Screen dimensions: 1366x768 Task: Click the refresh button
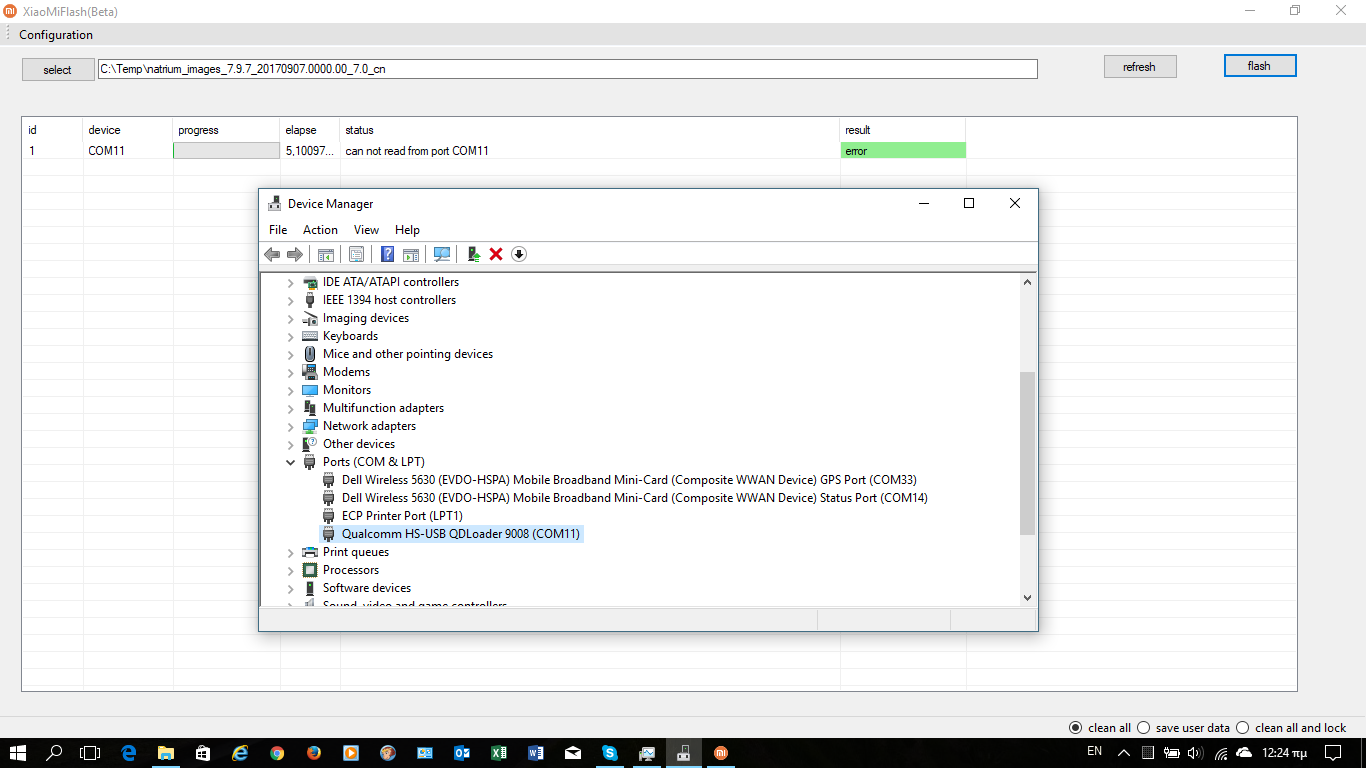1139,67
